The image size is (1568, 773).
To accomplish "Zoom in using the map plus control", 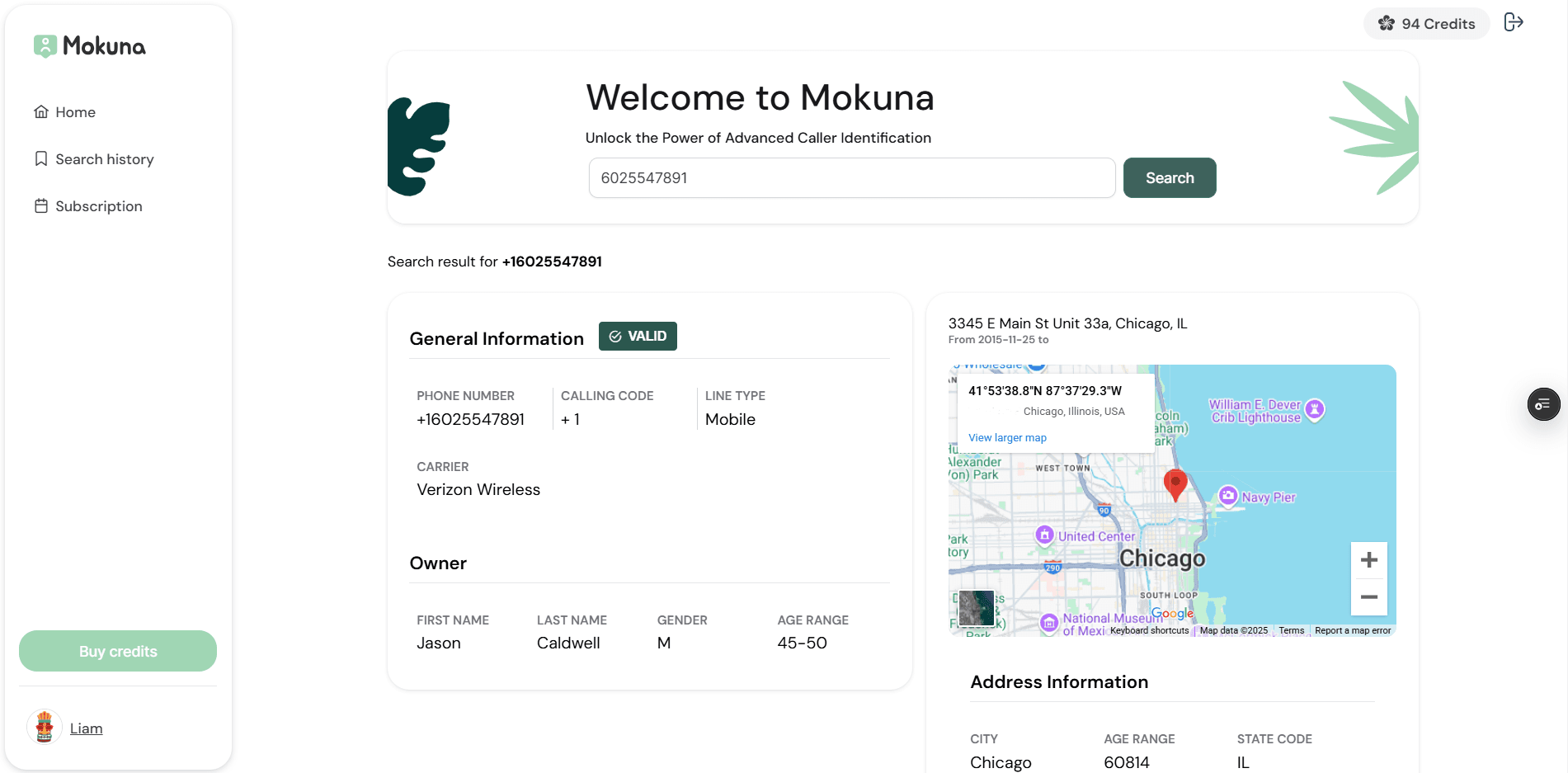I will 1368,559.
